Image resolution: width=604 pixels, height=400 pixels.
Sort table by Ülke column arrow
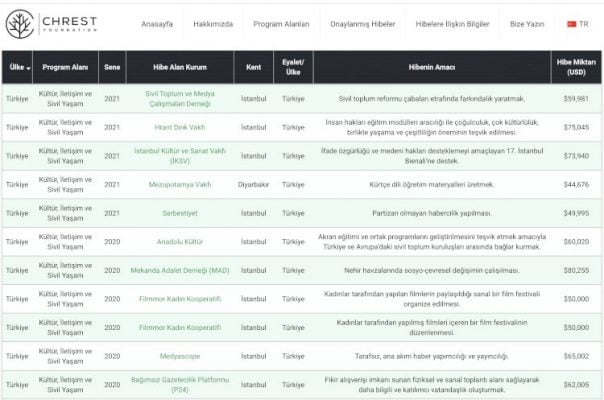[x=29, y=68]
